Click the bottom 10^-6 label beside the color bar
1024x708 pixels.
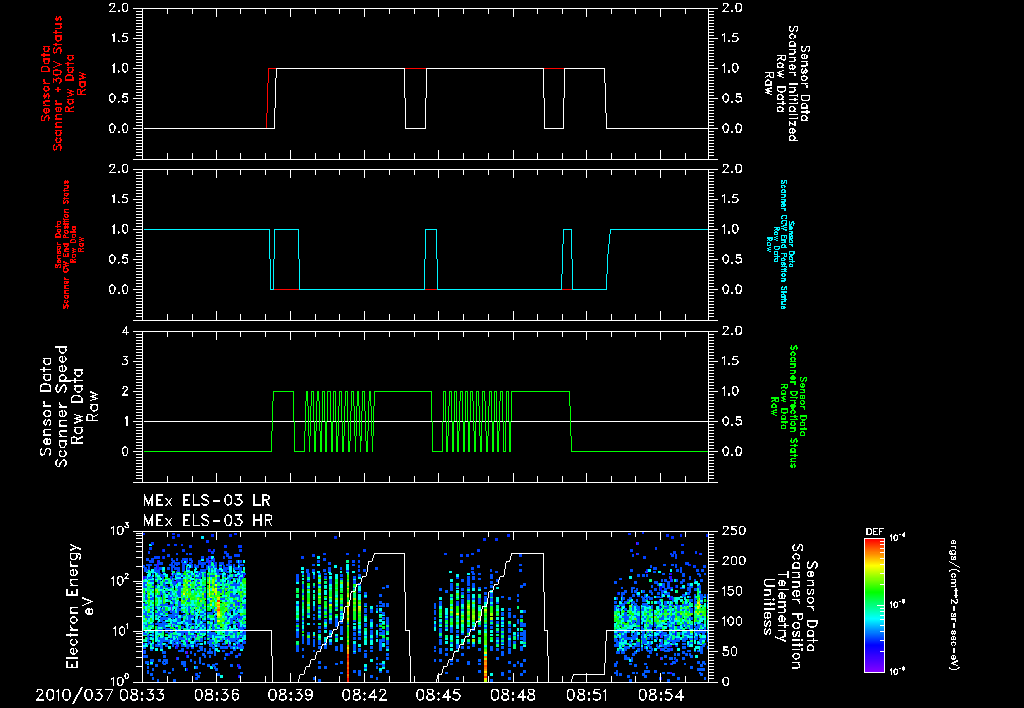[898, 670]
